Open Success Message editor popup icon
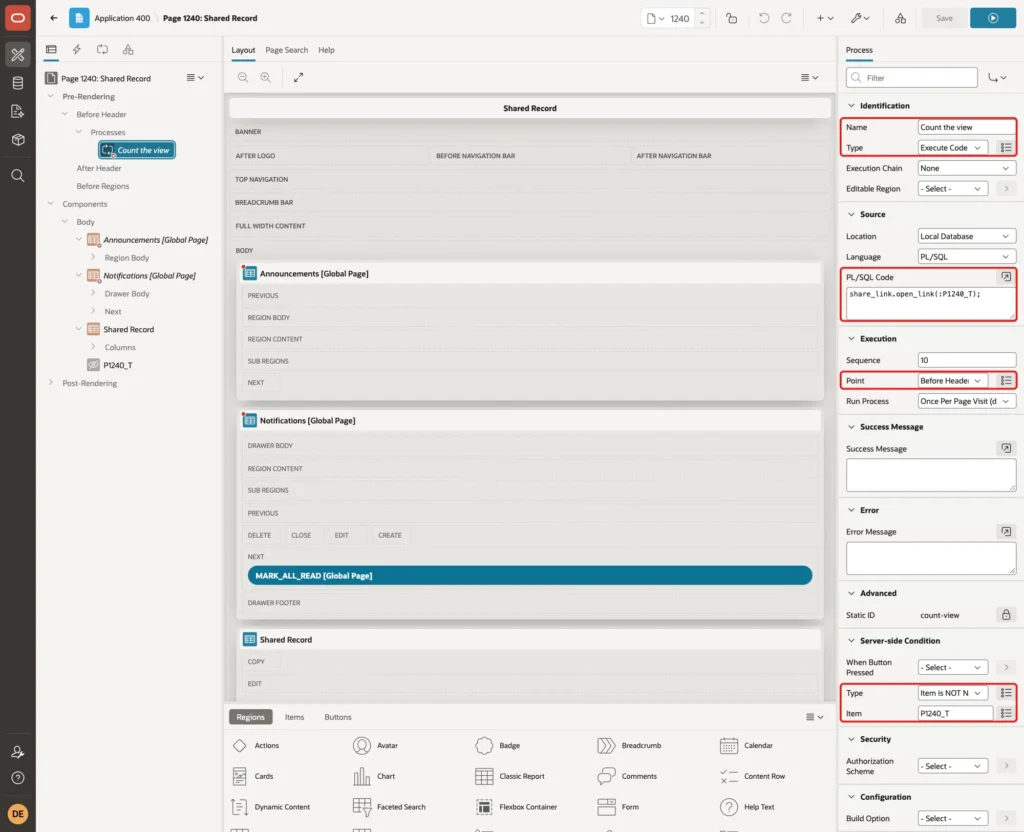 click(1006, 449)
